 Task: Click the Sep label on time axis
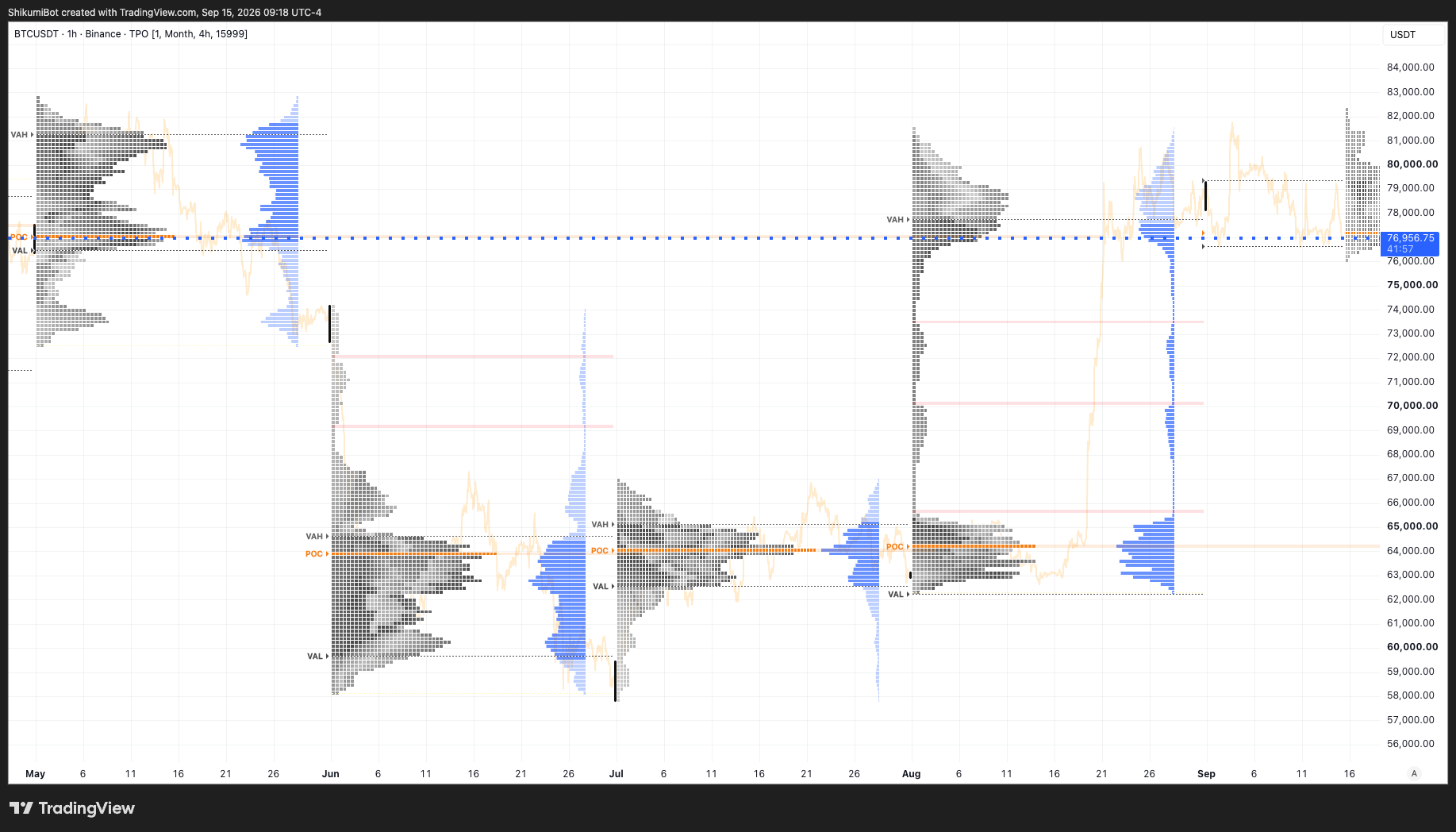1207,774
